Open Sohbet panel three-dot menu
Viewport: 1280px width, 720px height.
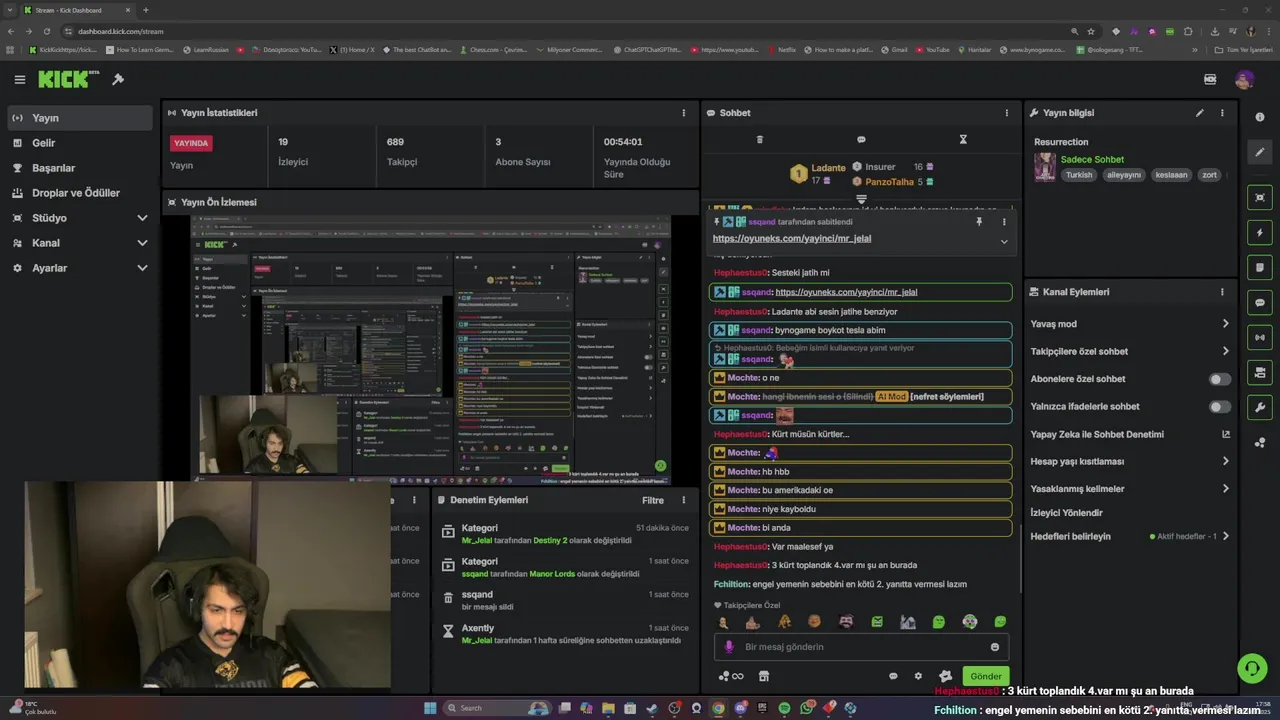(x=1007, y=113)
